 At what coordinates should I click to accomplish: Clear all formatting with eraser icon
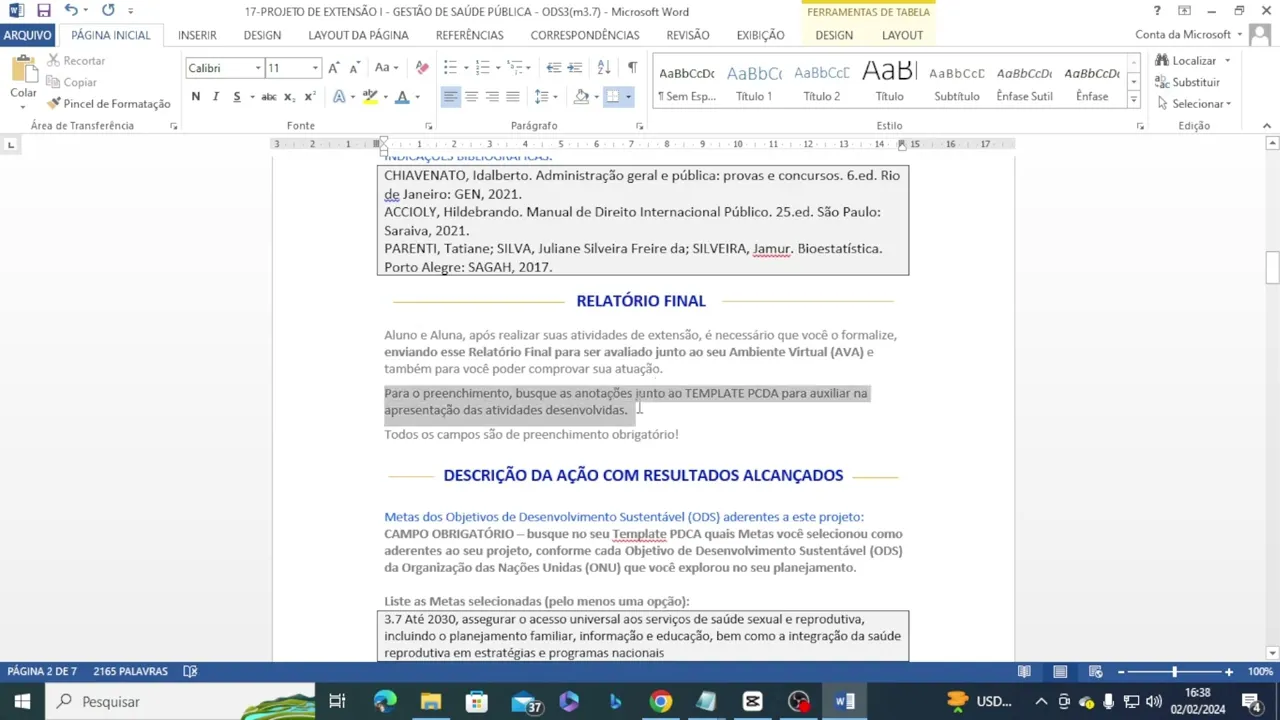[422, 68]
